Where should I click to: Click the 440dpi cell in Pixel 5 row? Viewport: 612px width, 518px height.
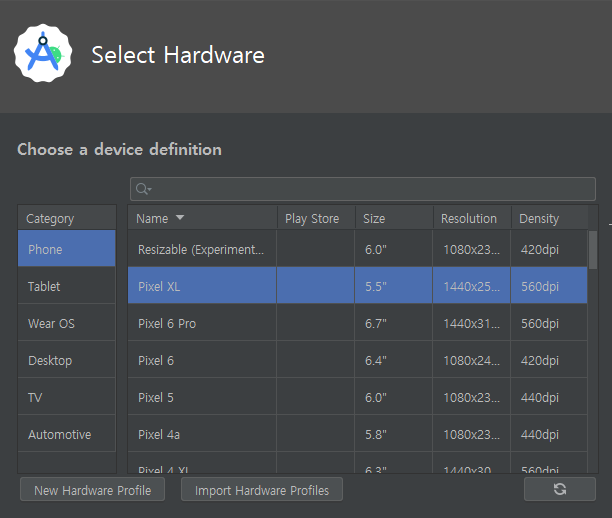[549, 397]
